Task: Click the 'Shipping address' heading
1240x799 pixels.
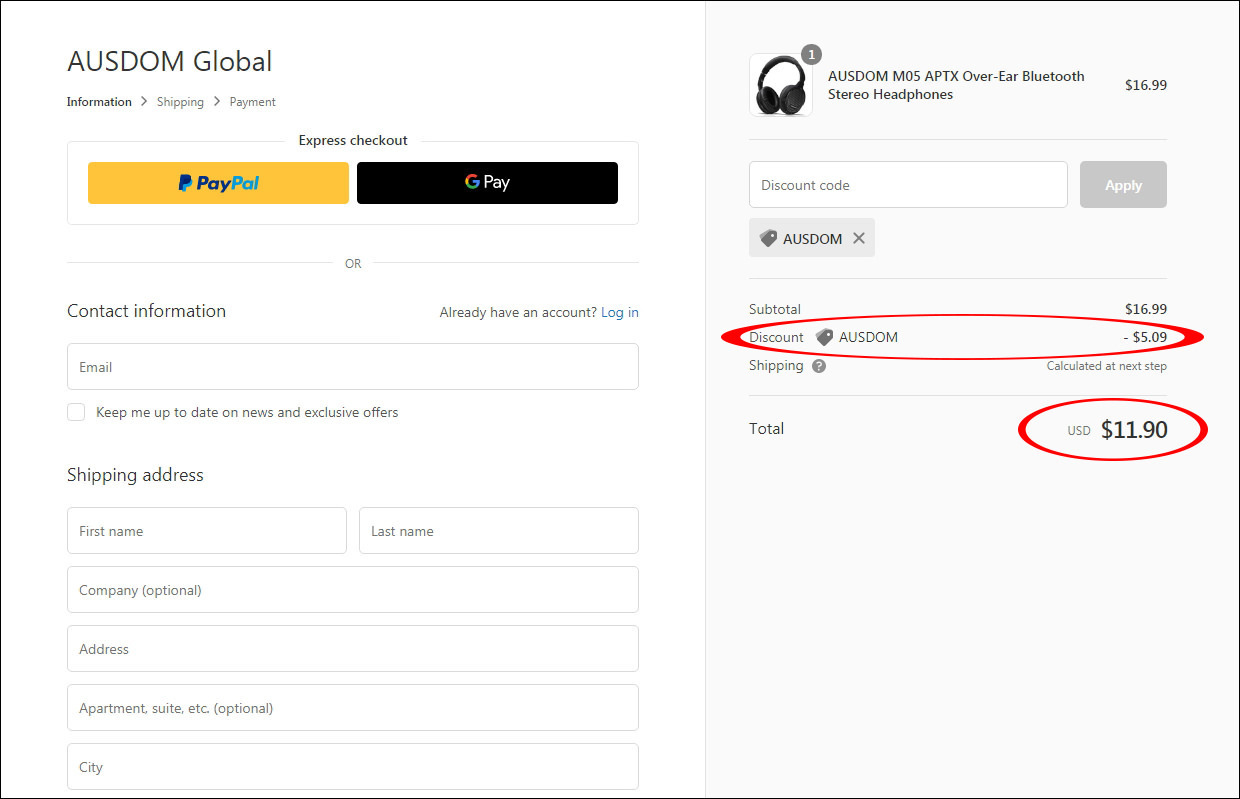Action: tap(135, 475)
